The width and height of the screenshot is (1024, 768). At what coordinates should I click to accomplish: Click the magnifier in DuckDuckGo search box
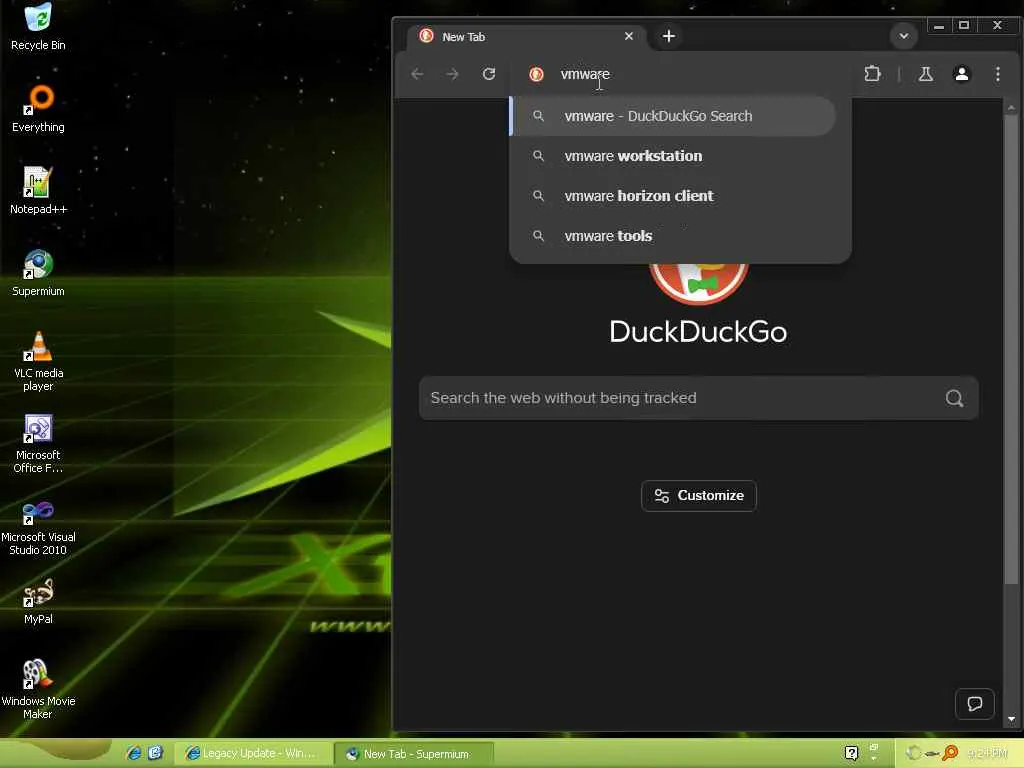[x=954, y=398]
